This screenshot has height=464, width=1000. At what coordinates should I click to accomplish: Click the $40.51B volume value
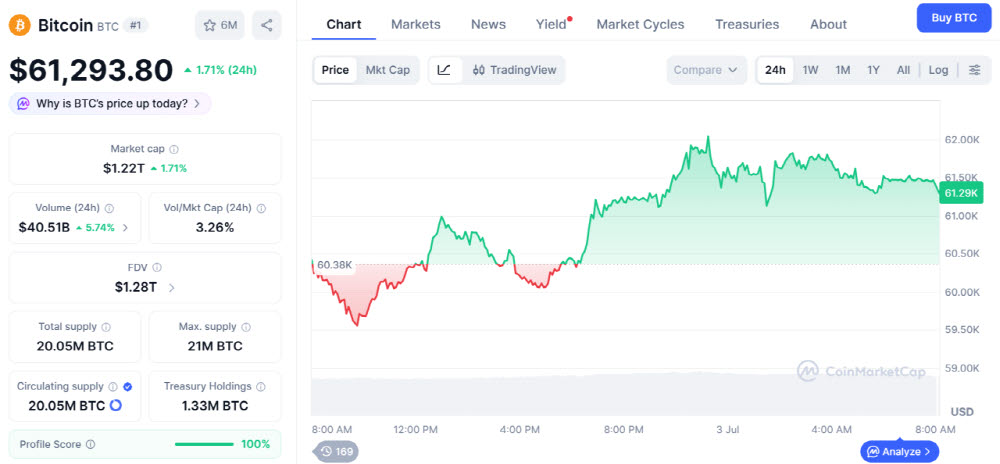click(44, 228)
